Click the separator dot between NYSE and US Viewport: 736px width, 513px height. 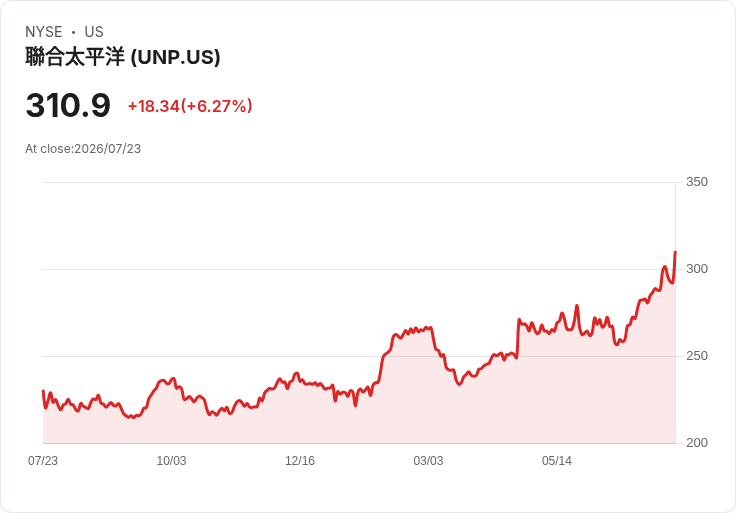click(x=74, y=32)
